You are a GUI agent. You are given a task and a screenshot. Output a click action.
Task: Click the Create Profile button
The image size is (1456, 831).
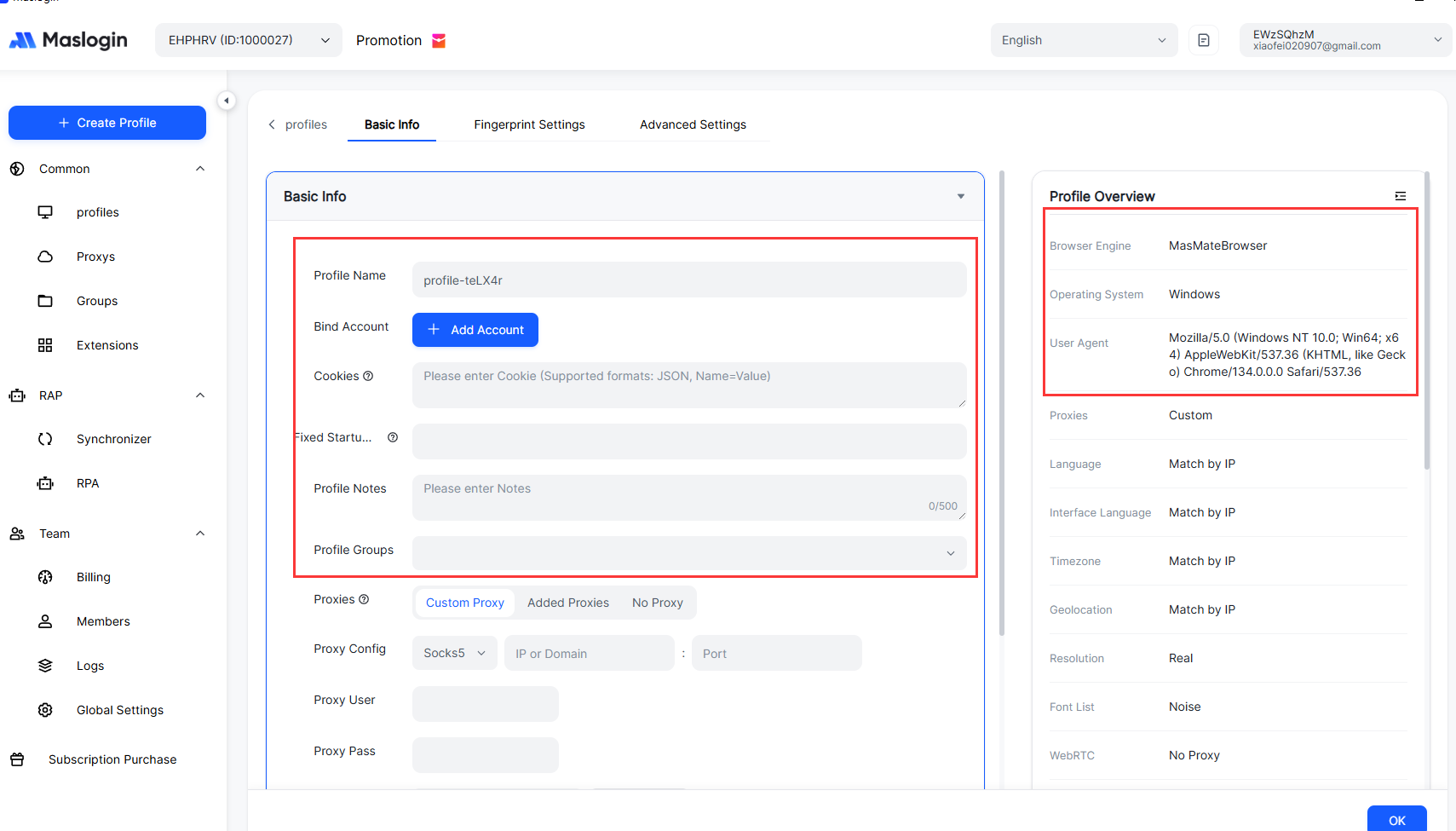pyautogui.click(x=107, y=123)
